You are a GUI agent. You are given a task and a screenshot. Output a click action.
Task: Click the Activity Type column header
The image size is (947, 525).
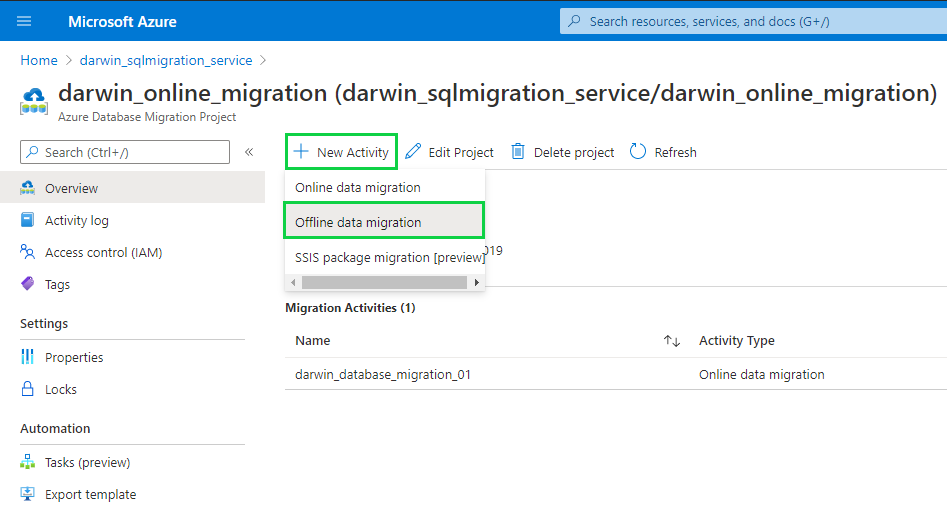click(736, 341)
